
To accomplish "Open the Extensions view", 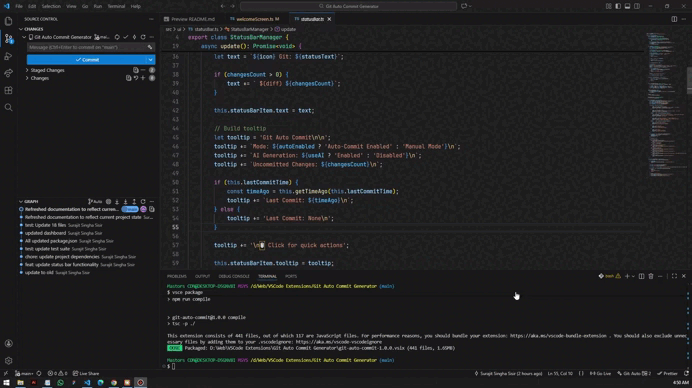I will pos(8,90).
